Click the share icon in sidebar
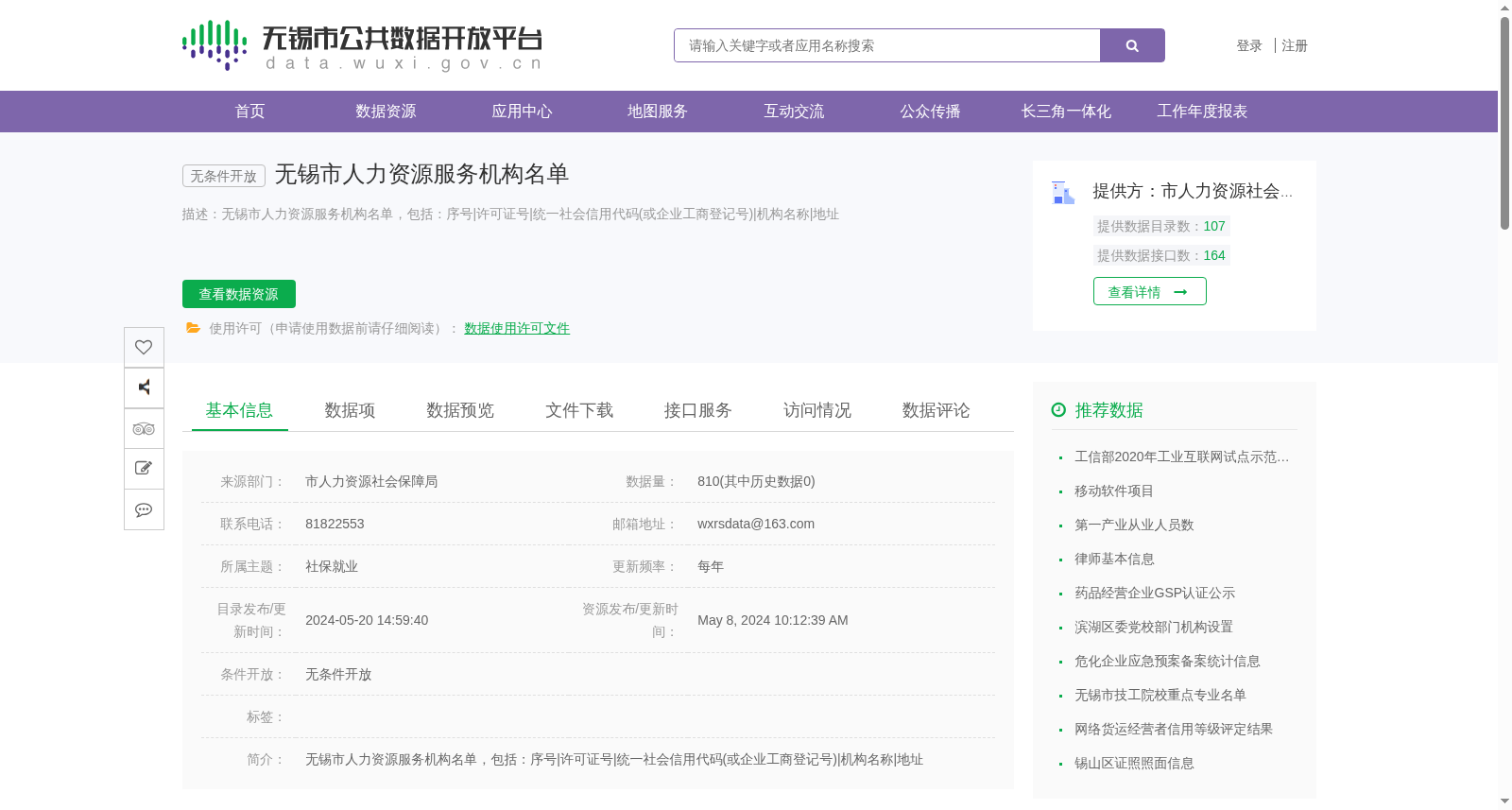Image resolution: width=1512 pixels, height=810 pixels. coord(144,388)
